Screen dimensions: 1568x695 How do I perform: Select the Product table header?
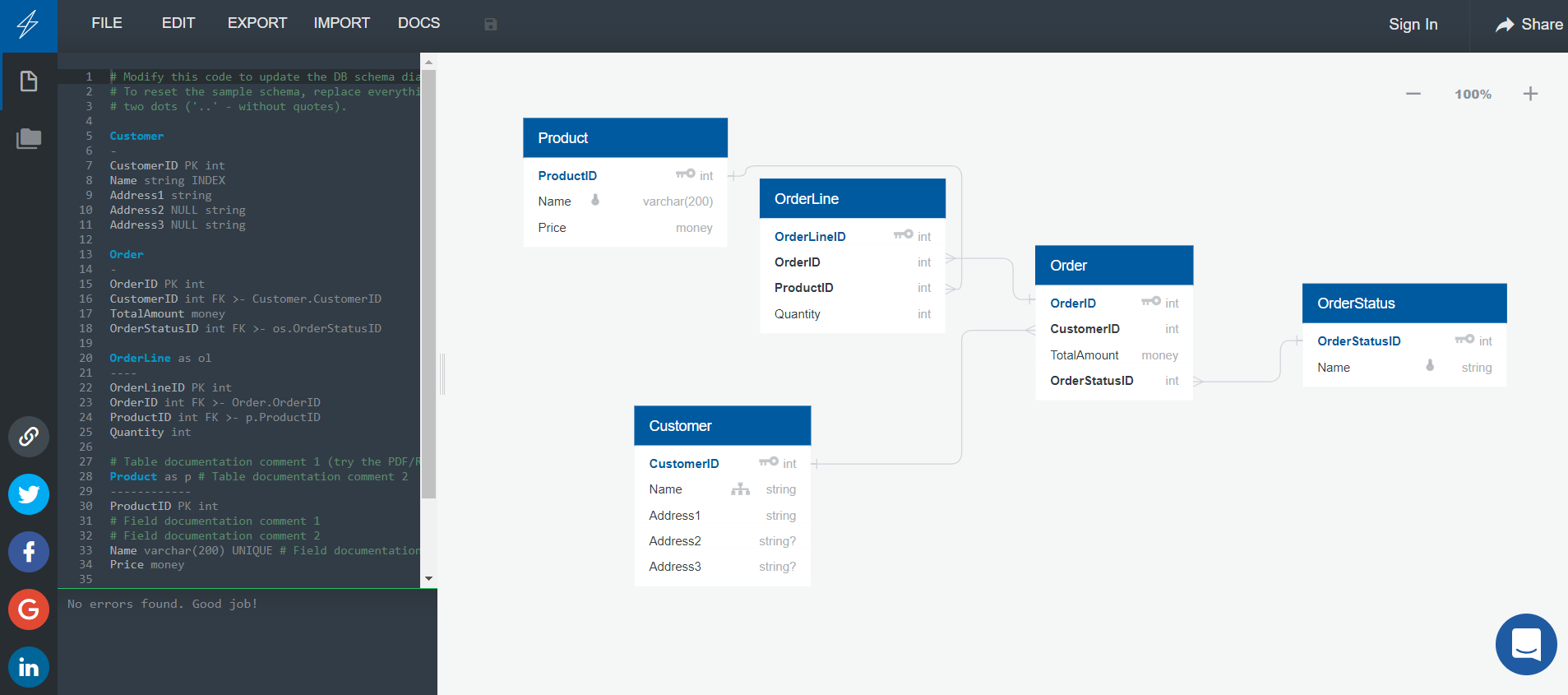click(x=626, y=137)
